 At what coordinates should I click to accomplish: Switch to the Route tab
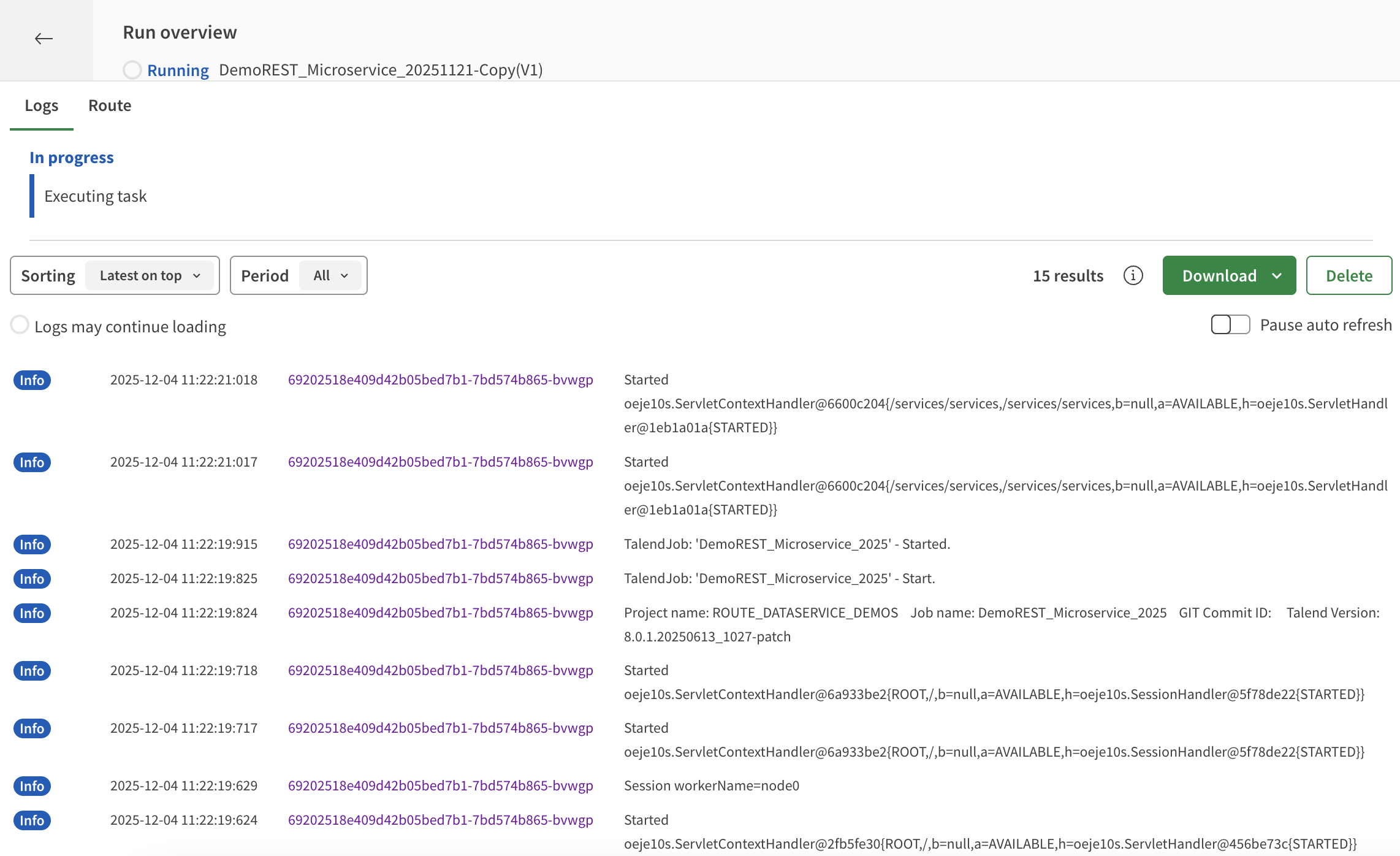point(110,105)
